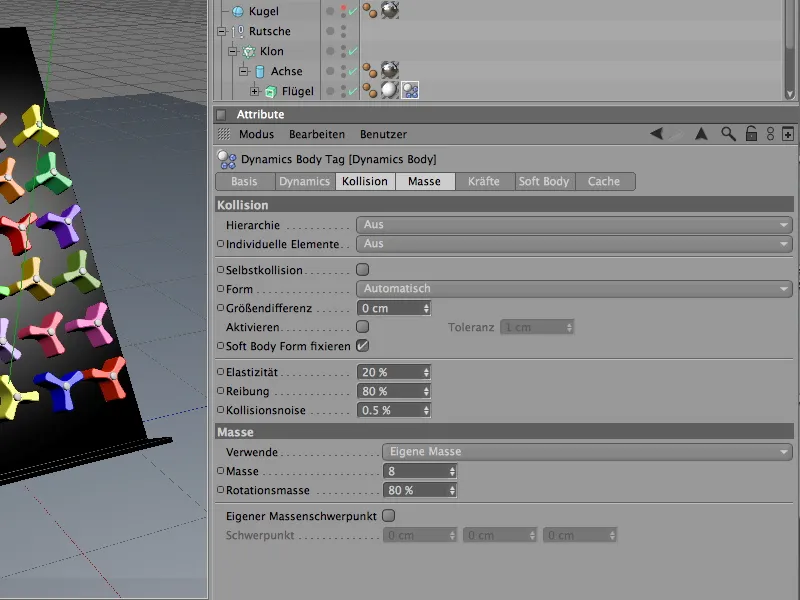Image resolution: width=800 pixels, height=600 pixels.
Task: Click the Reibung animation circle
Action: click(x=220, y=390)
